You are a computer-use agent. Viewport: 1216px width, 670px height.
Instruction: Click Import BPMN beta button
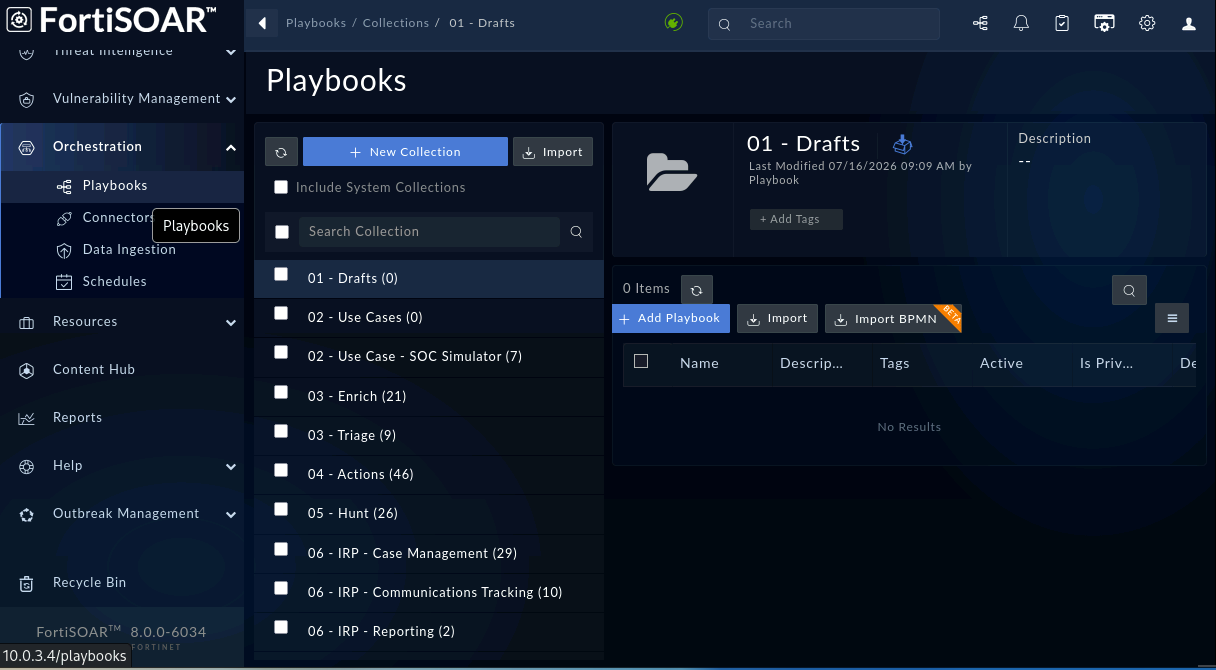pos(893,319)
